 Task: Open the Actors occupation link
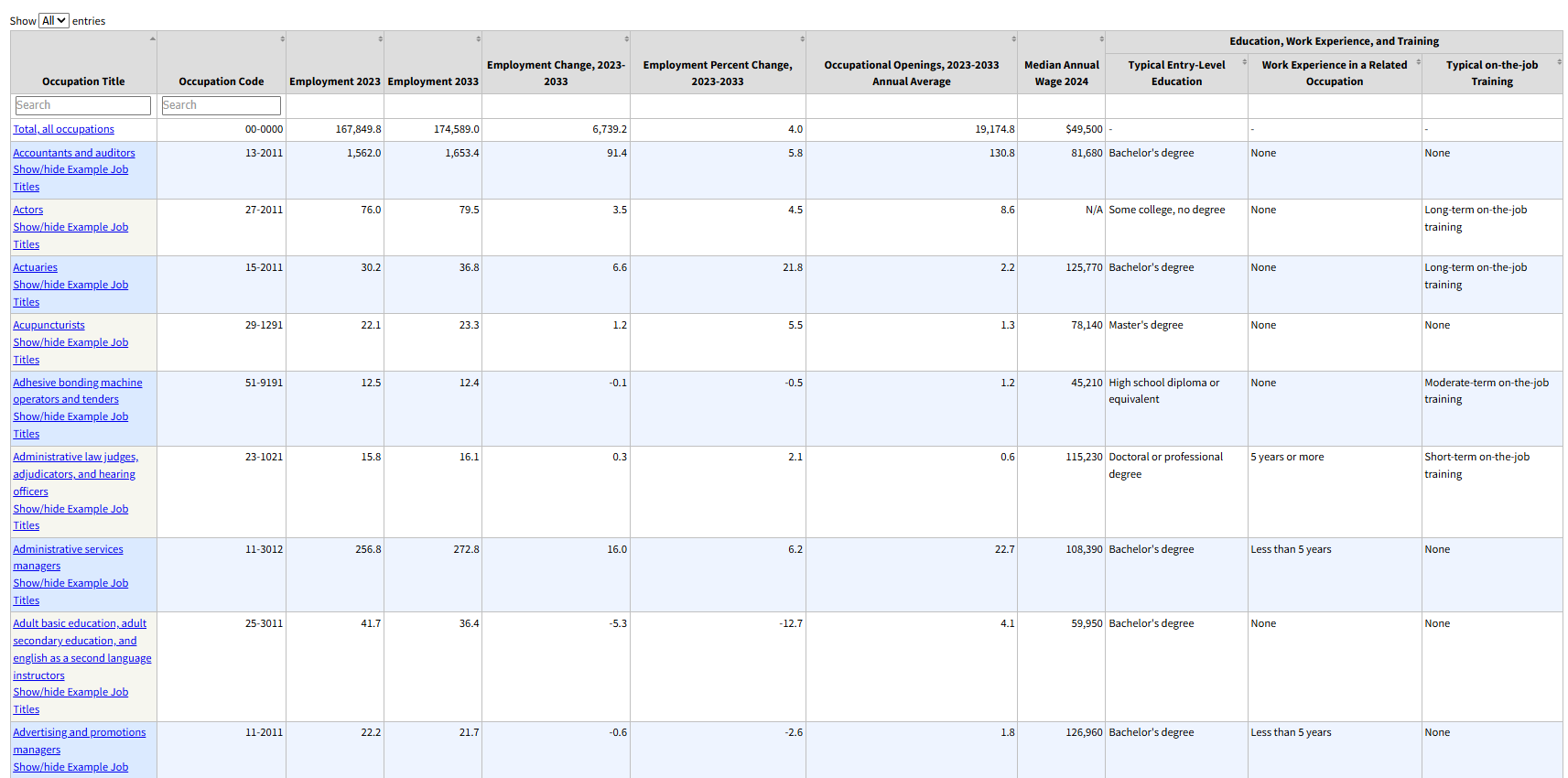tap(28, 210)
